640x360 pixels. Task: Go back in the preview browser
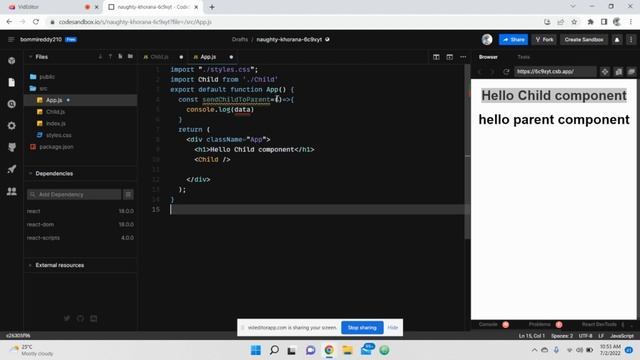pos(480,72)
